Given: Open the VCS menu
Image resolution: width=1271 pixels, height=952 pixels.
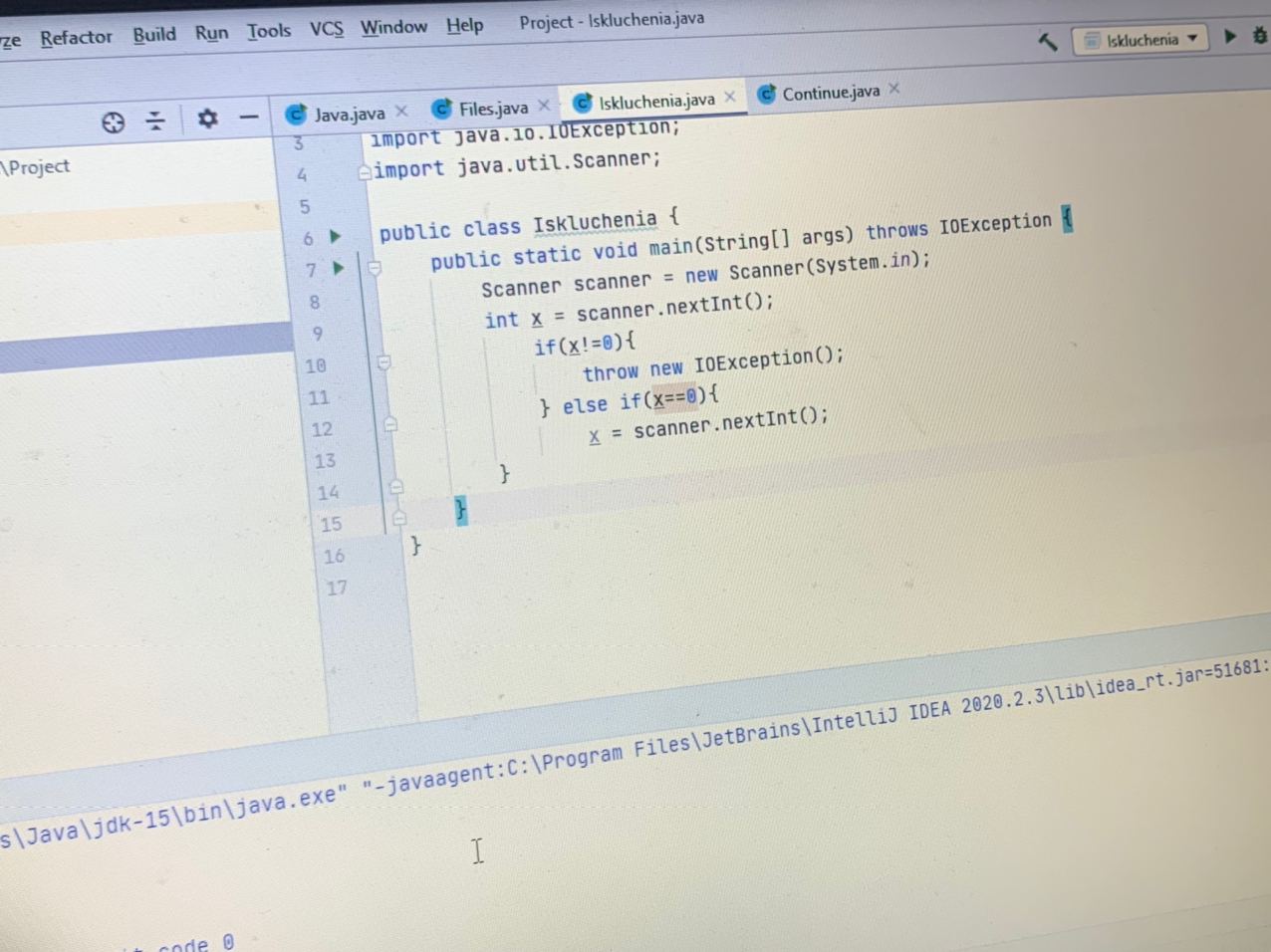Looking at the screenshot, I should (x=327, y=29).
